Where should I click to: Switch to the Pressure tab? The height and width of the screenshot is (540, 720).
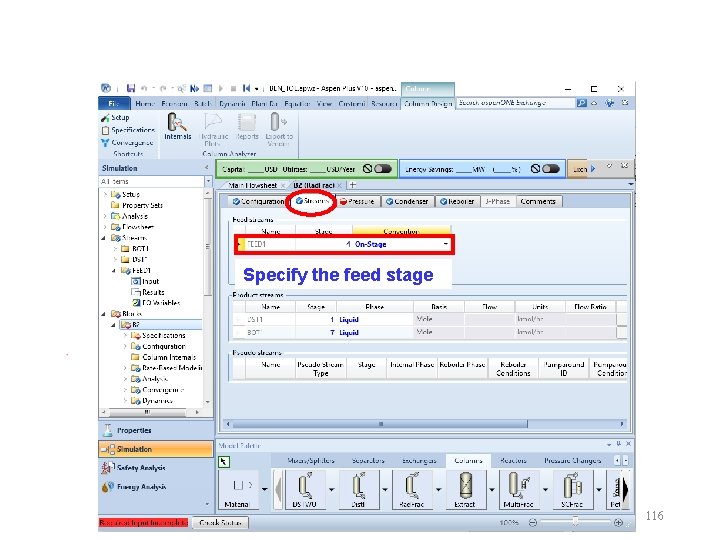(x=357, y=202)
